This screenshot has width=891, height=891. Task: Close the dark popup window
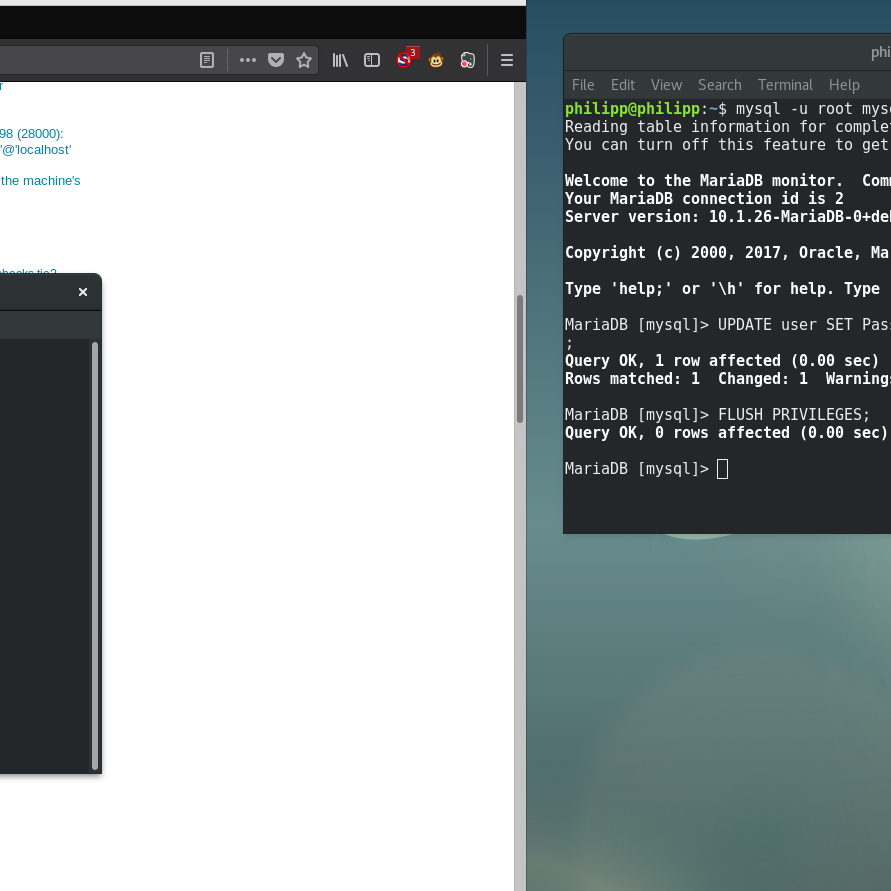[83, 292]
